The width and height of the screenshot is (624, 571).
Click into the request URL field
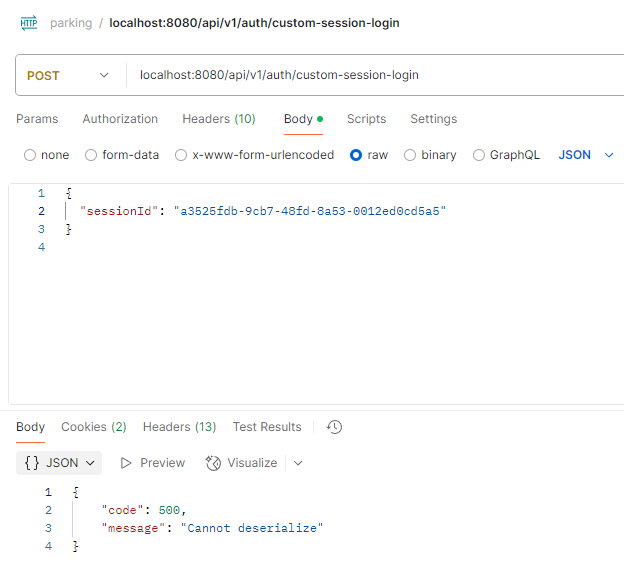(x=374, y=75)
